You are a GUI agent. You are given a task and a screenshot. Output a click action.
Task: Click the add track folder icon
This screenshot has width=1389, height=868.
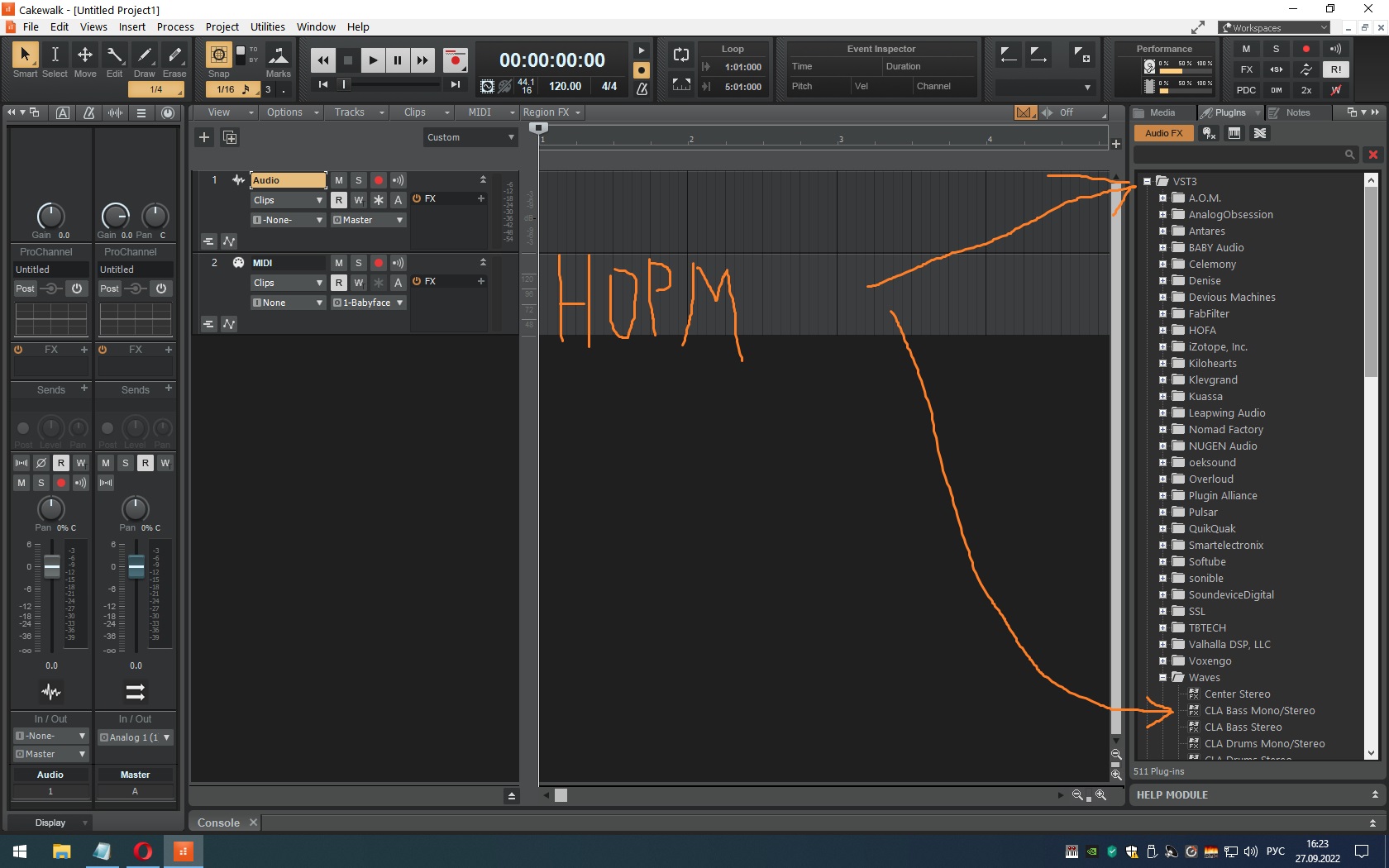click(x=230, y=137)
